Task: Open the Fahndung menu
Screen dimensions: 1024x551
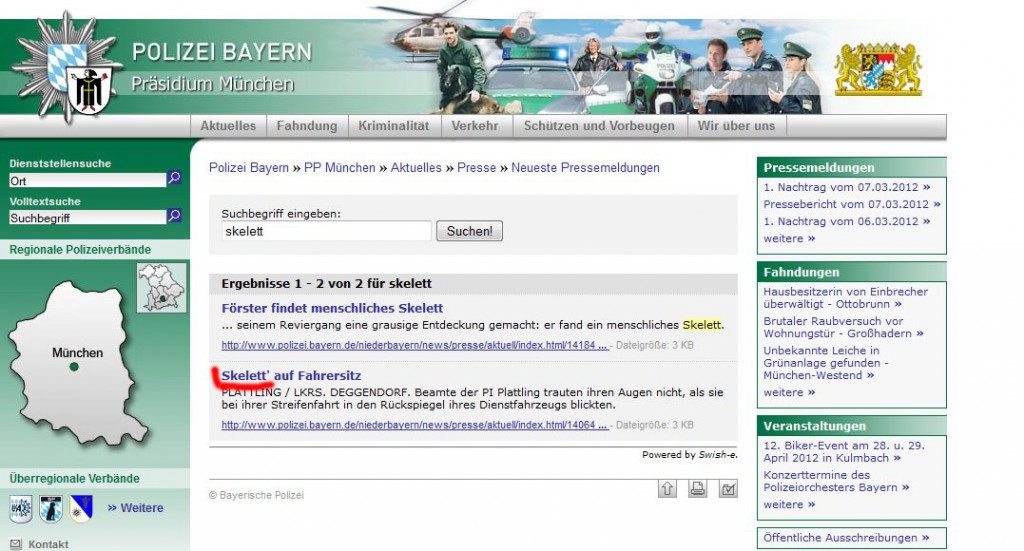Action: point(307,126)
